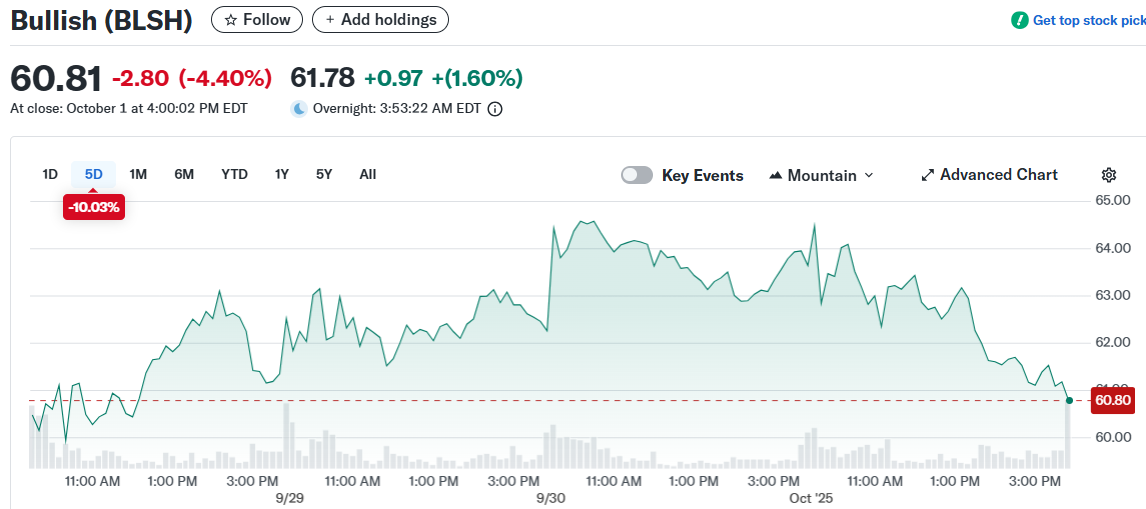
Task: Choose the 6M time range
Action: point(184,174)
